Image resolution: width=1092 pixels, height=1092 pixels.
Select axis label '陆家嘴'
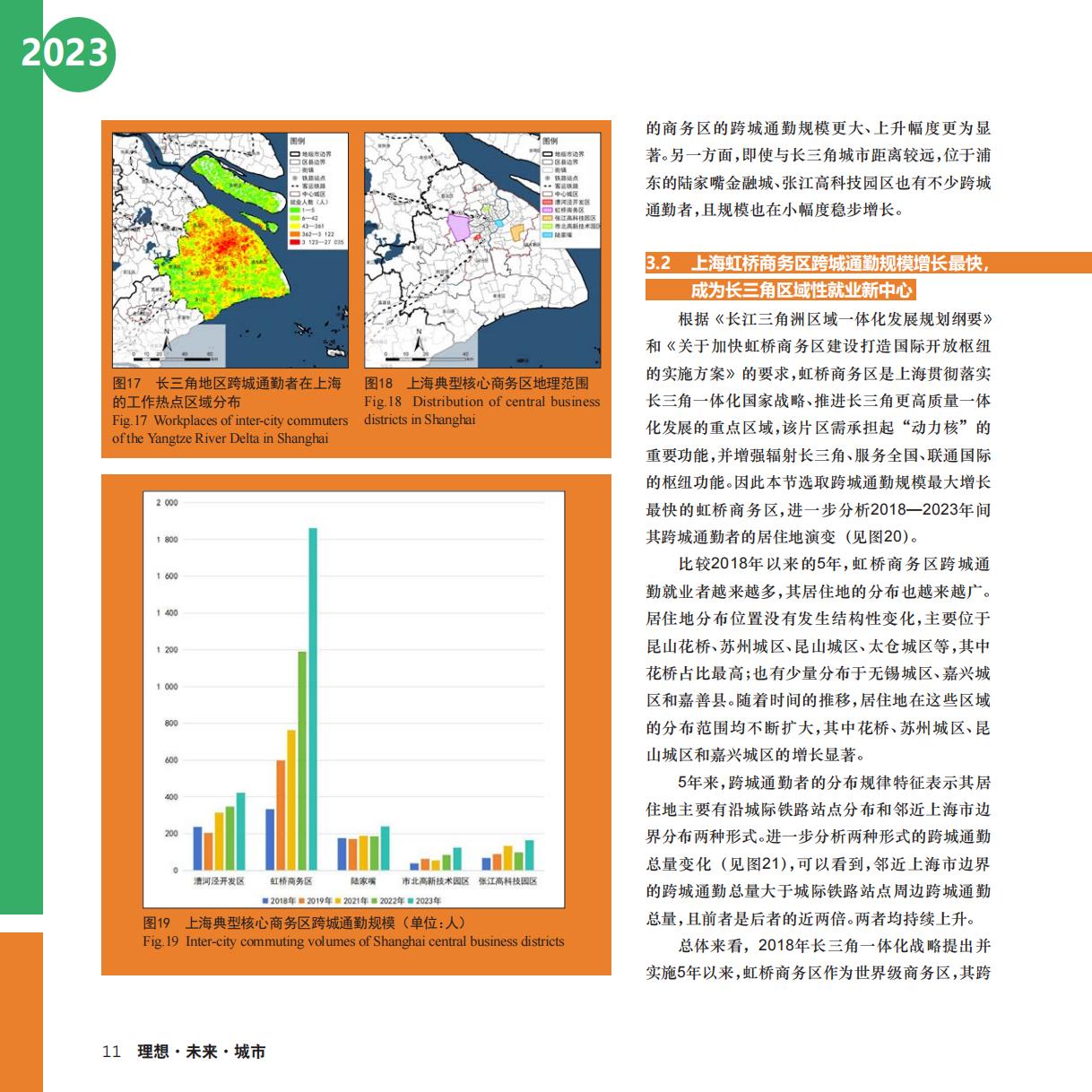point(363,882)
